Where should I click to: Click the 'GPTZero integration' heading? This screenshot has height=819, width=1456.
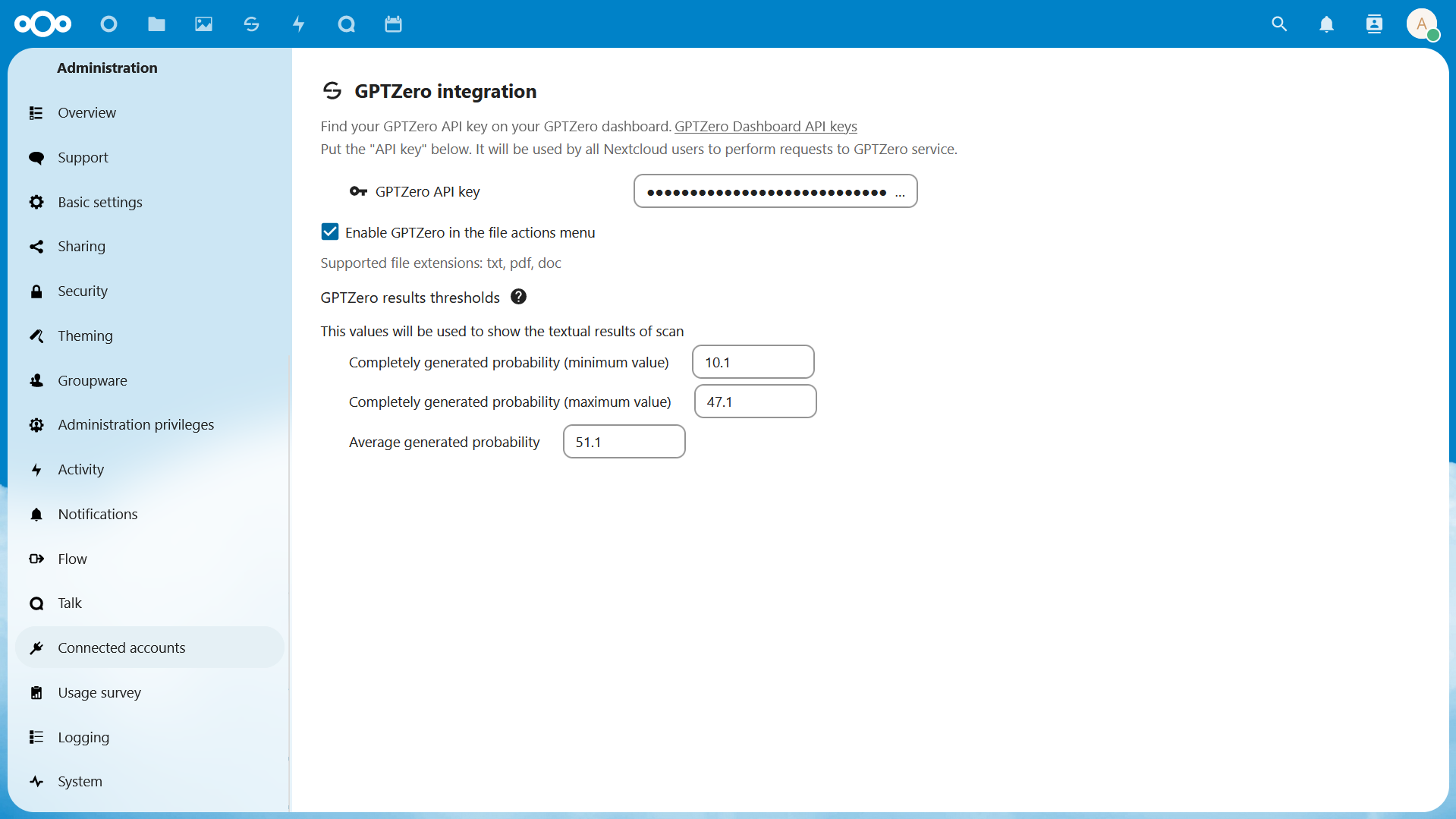[x=445, y=91]
